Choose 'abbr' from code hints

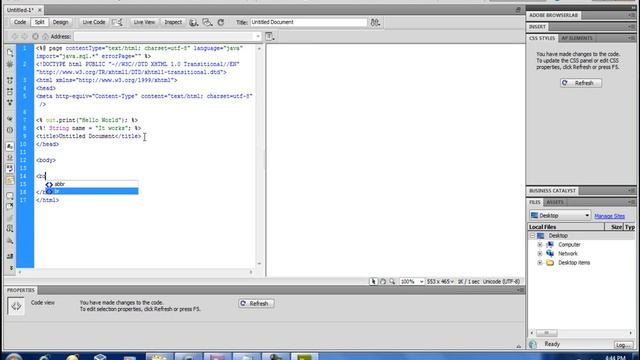tap(92, 184)
